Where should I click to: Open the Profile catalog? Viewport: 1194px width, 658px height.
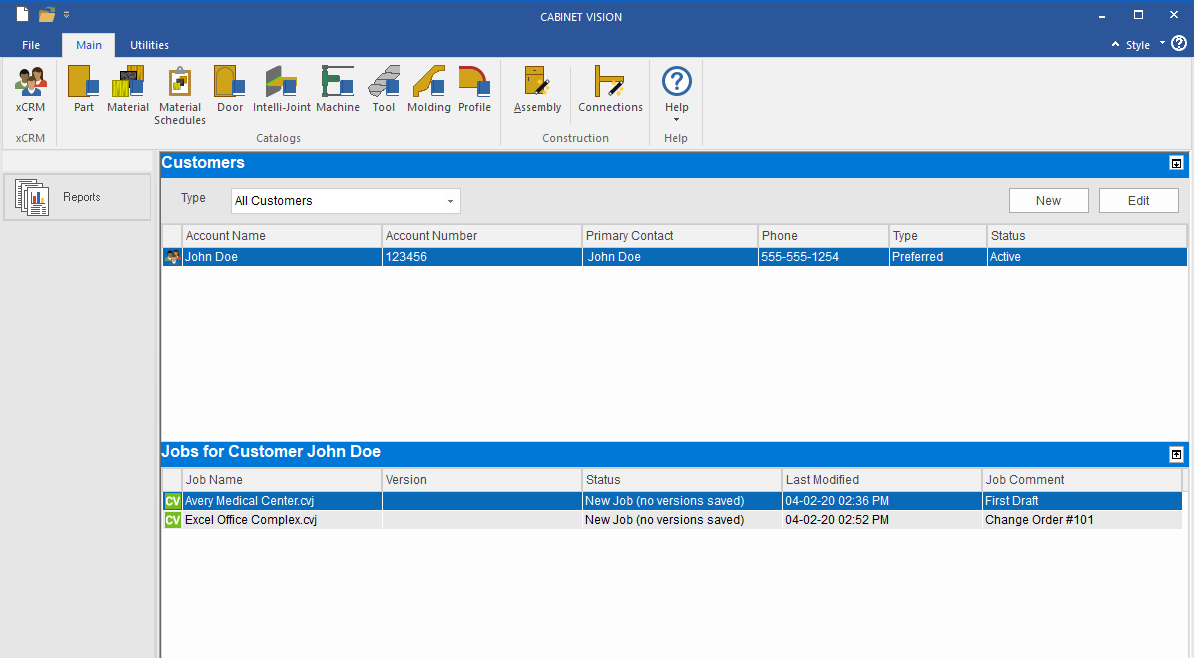(474, 89)
